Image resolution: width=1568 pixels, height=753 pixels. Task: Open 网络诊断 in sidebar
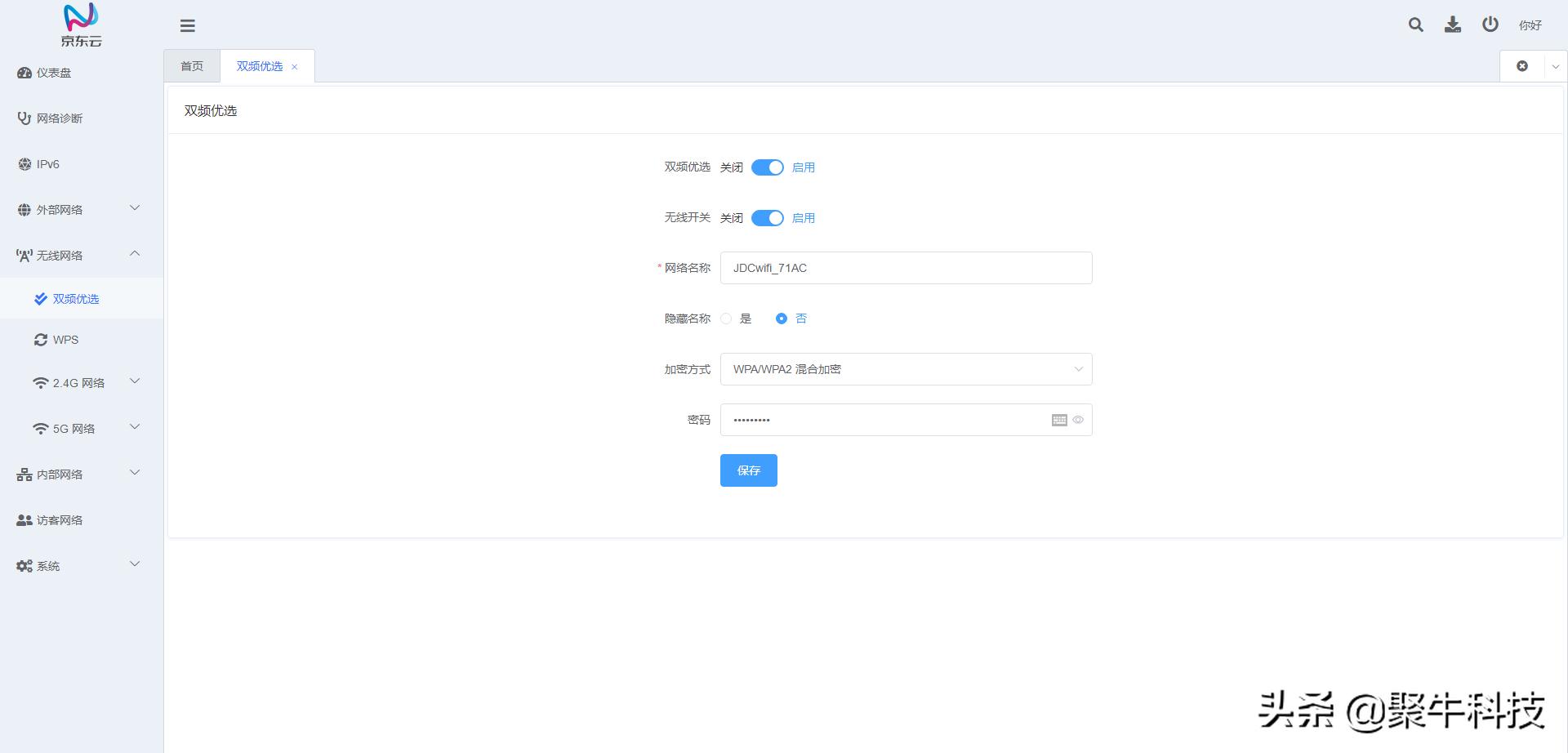tap(82, 118)
